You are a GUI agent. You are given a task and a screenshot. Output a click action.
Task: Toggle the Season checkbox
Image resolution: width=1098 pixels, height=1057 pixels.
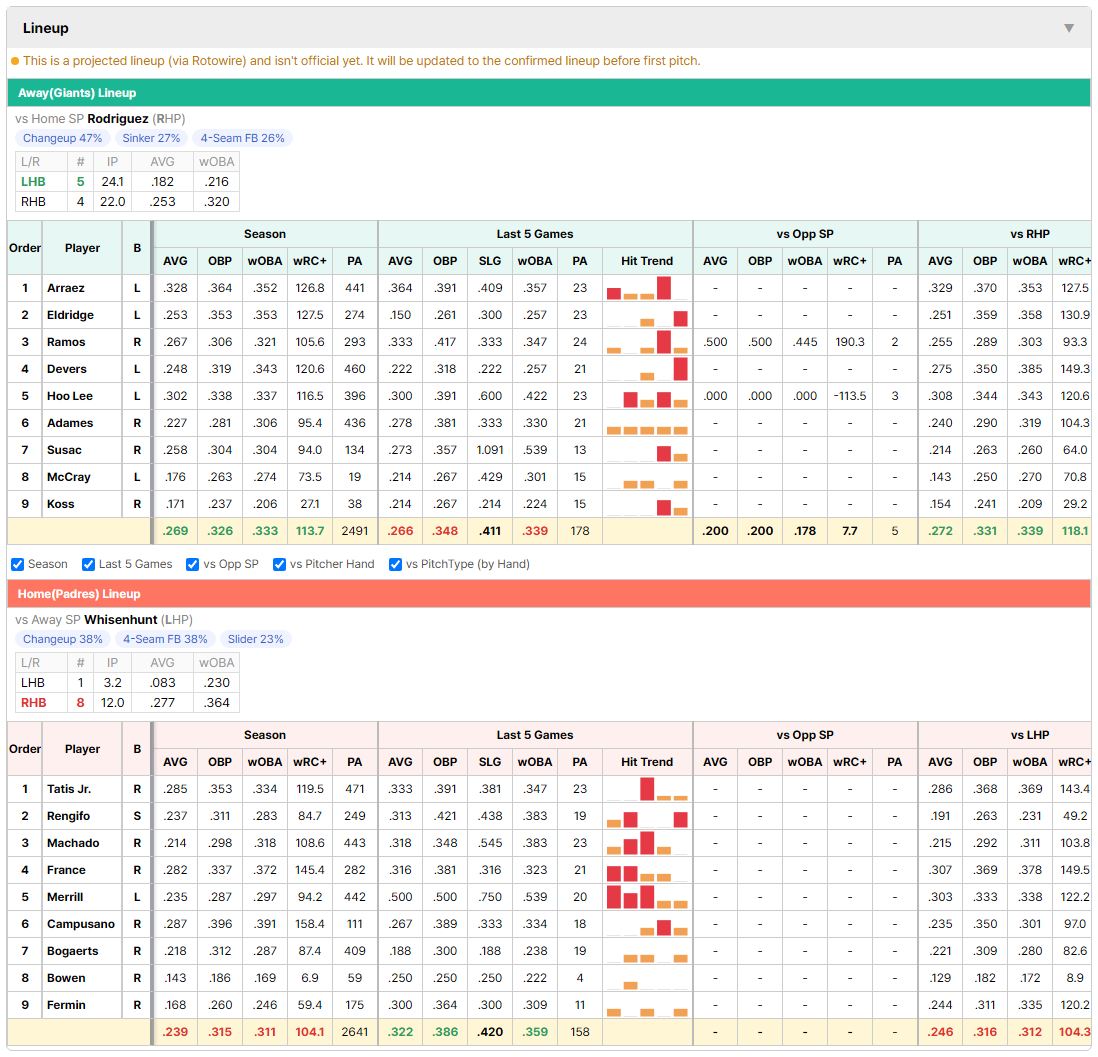pyautogui.click(x=18, y=565)
